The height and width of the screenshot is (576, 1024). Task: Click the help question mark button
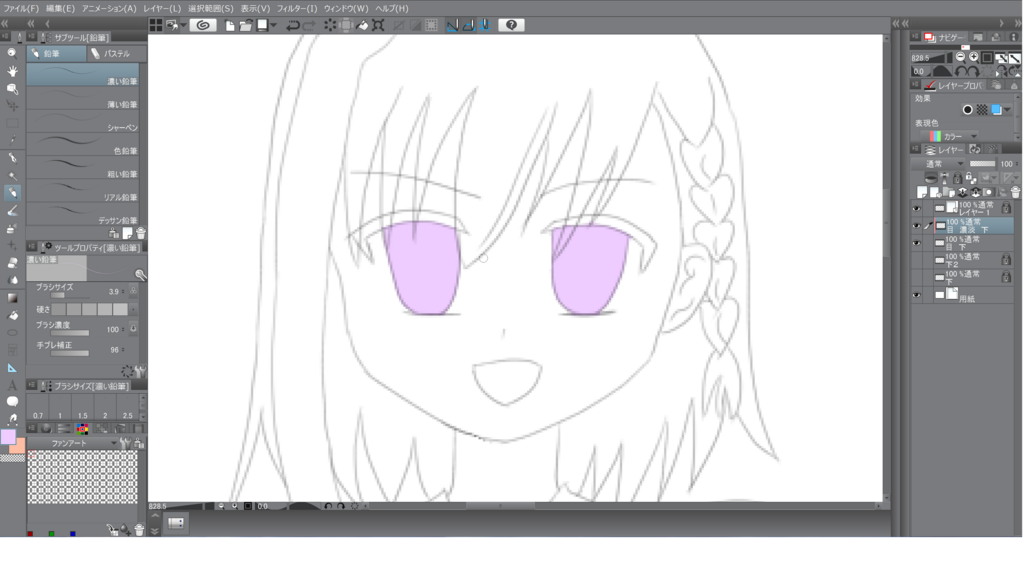pyautogui.click(x=511, y=25)
